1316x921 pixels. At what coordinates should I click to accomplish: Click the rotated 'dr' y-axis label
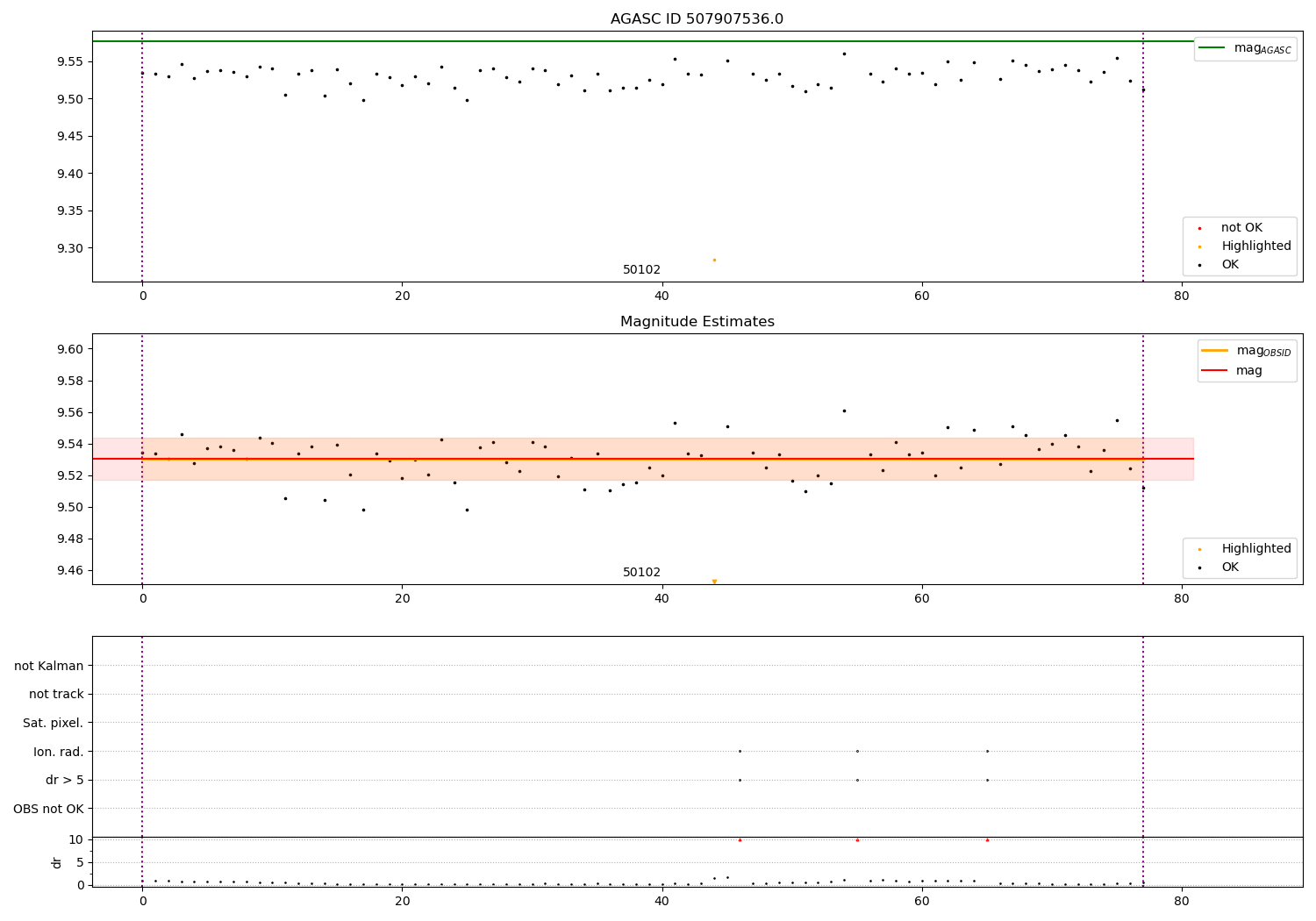57,862
